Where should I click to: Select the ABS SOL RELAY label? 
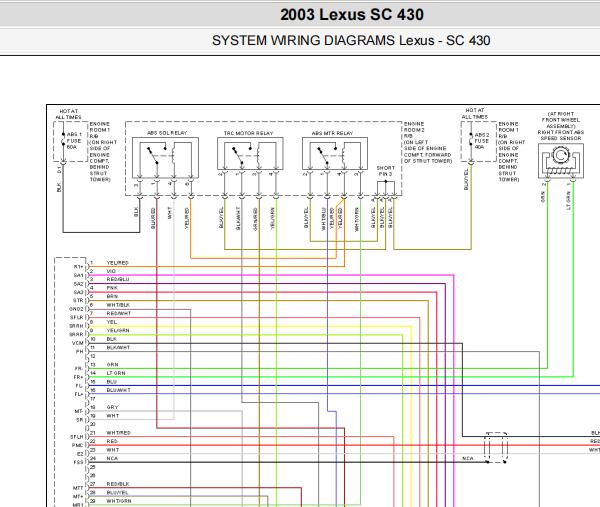(x=167, y=133)
